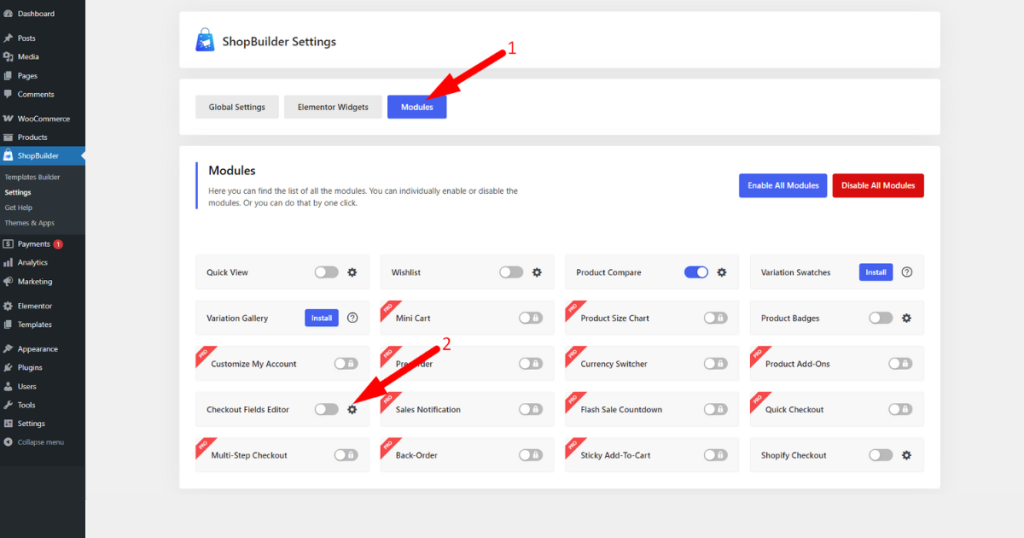The height and width of the screenshot is (538, 1024).
Task: Click the WooCommerce logo icon
Action: (x=8, y=119)
